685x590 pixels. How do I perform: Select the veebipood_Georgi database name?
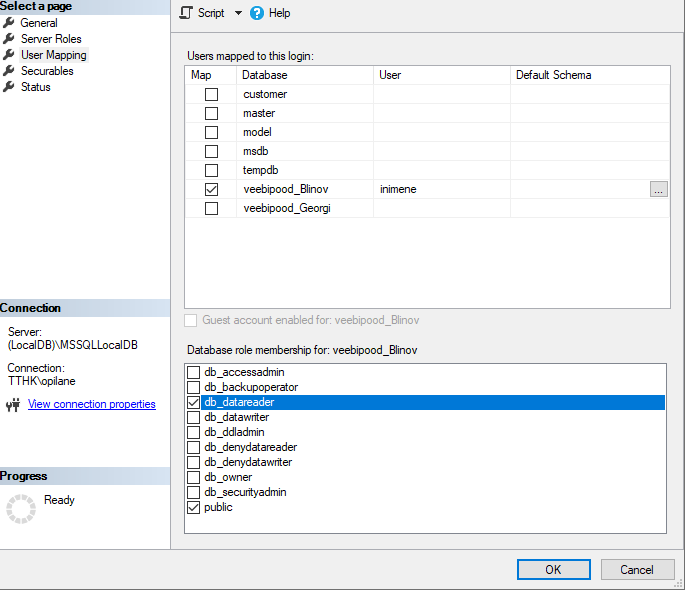point(287,208)
